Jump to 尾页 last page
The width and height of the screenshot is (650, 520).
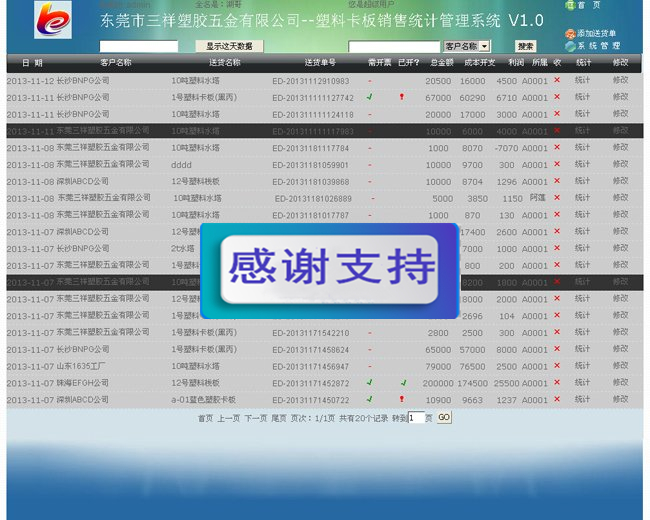coord(279,418)
